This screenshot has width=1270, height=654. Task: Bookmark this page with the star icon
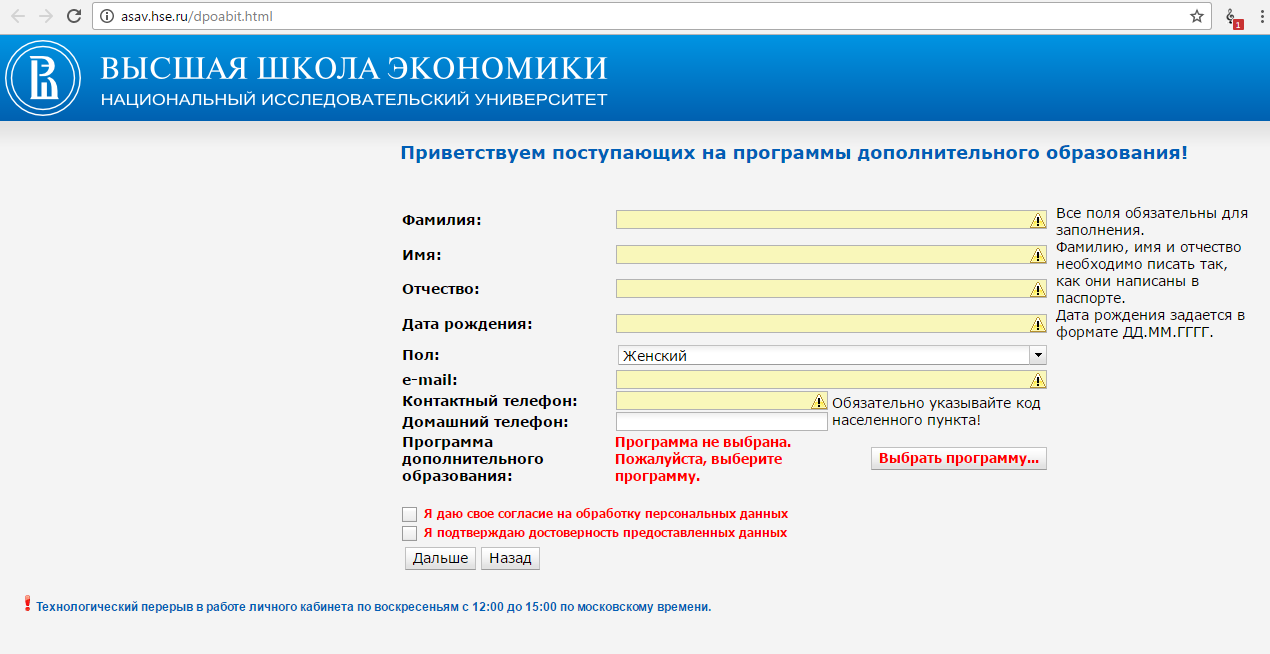point(1196,16)
